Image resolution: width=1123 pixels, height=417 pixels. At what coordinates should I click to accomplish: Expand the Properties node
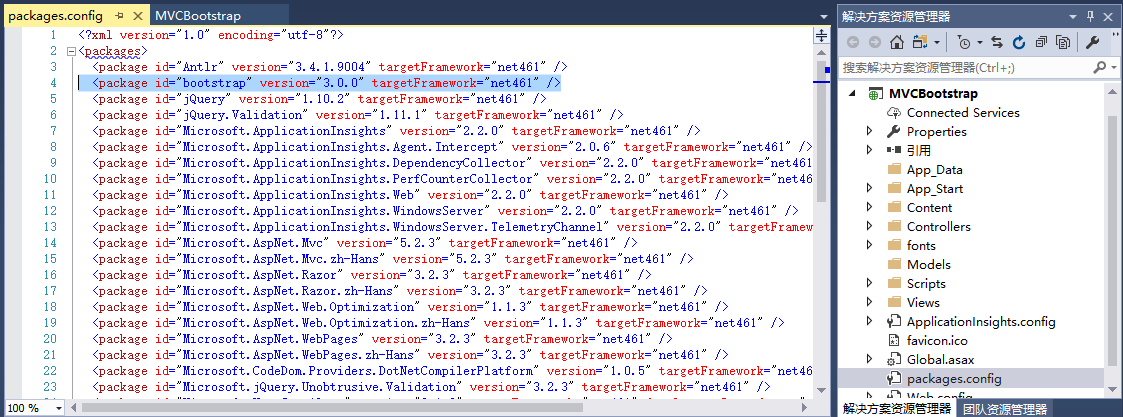[x=869, y=132]
